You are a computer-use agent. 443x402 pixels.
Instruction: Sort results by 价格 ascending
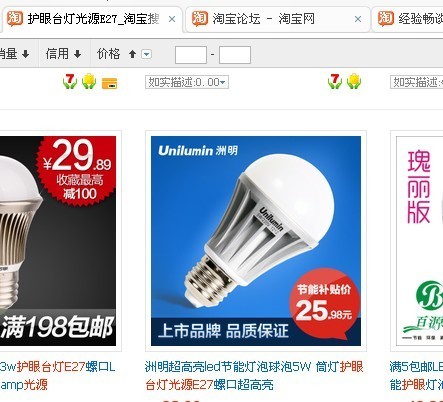coord(116,54)
